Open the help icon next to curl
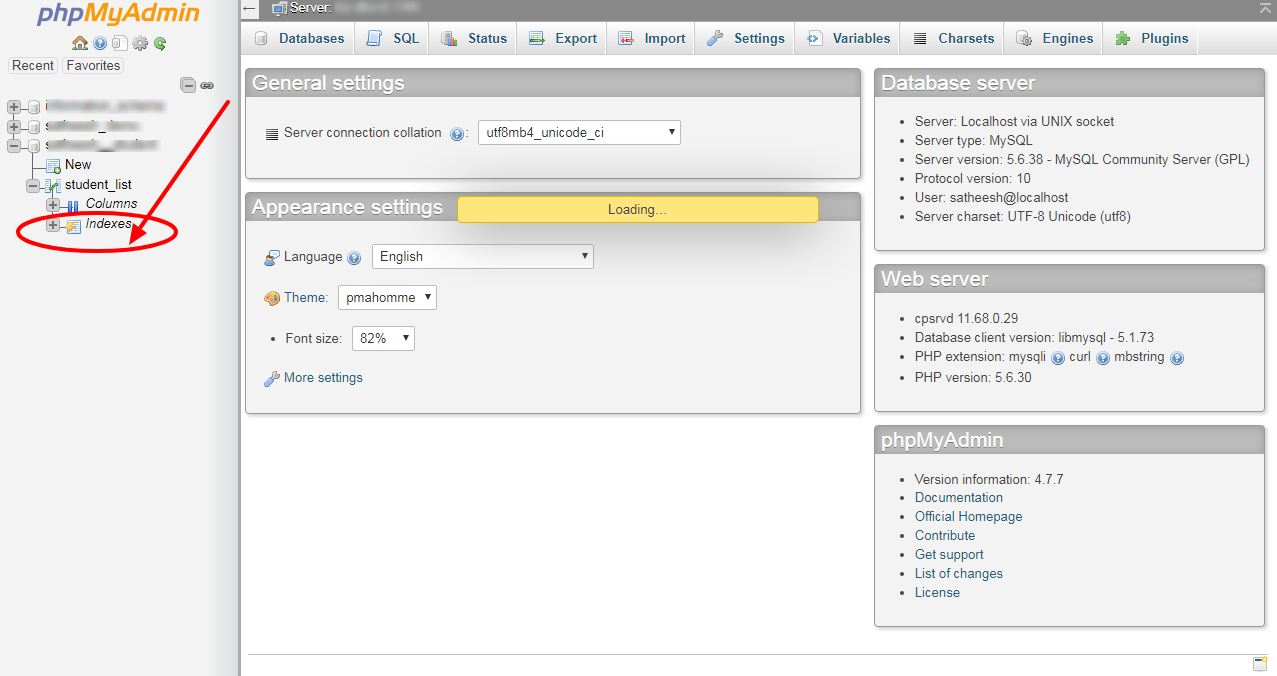This screenshot has width=1277, height=676. [x=1103, y=357]
